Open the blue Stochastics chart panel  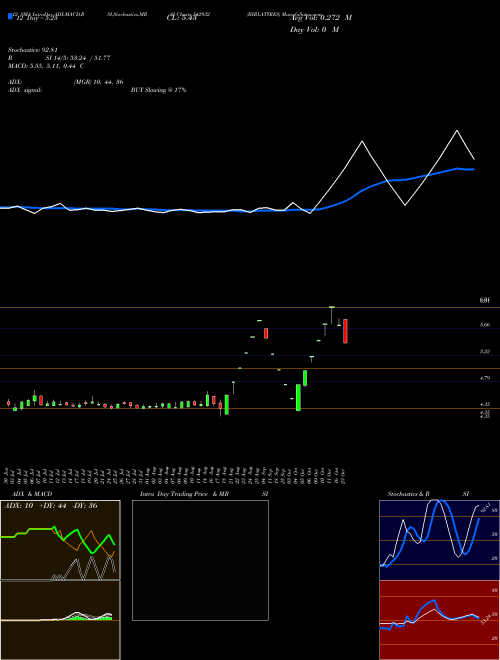pos(439,540)
